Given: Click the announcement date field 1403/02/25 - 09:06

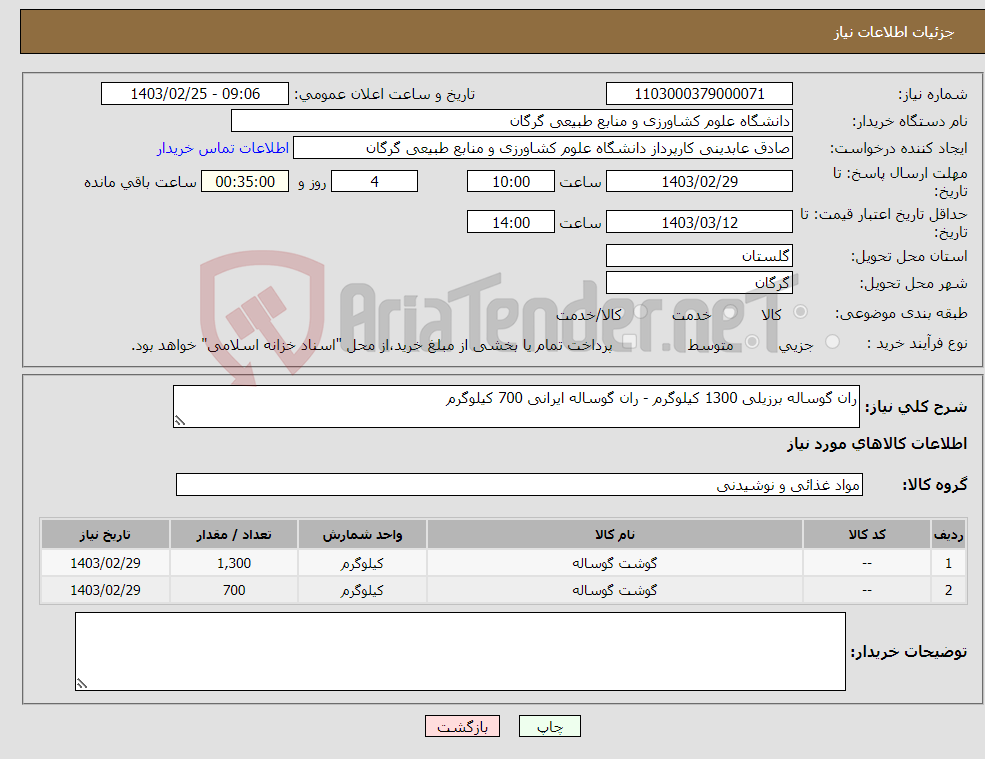Looking at the screenshot, I should pyautogui.click(x=195, y=94).
